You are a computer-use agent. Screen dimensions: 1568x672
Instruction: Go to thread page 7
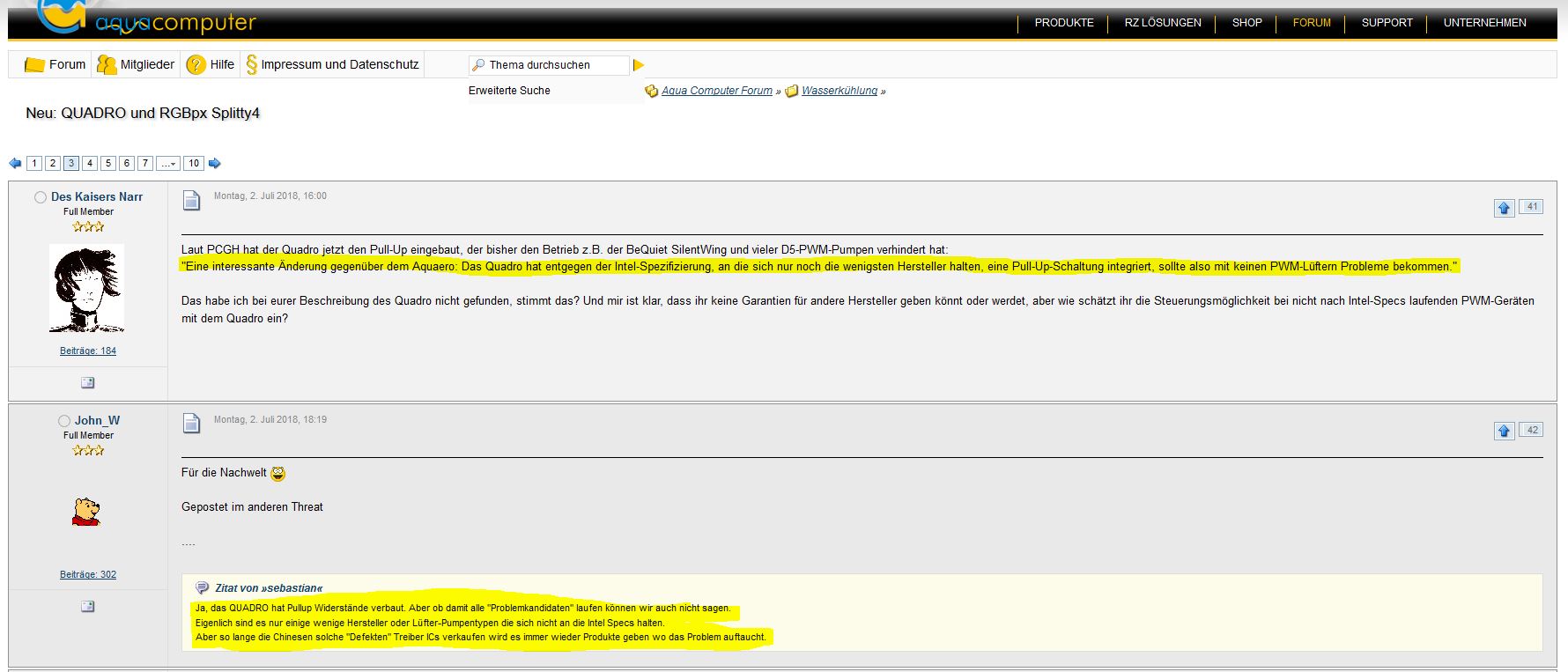pos(145,163)
